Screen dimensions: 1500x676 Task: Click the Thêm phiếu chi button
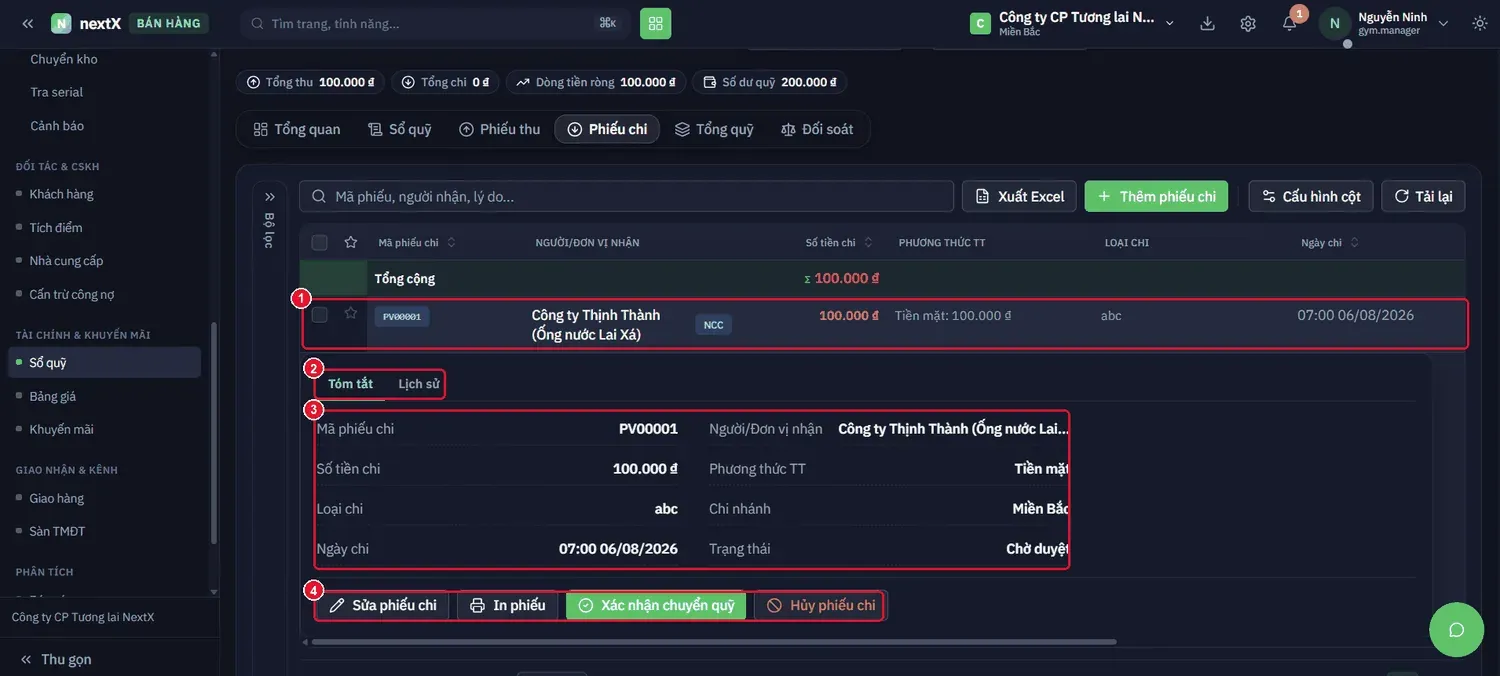[1157, 196]
